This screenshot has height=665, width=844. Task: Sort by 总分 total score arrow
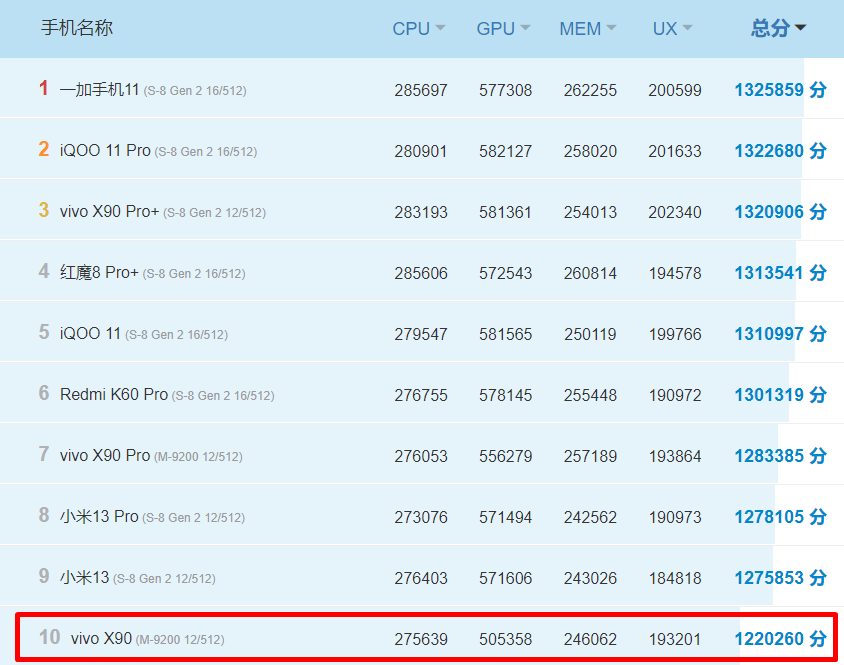pyautogui.click(x=800, y=27)
